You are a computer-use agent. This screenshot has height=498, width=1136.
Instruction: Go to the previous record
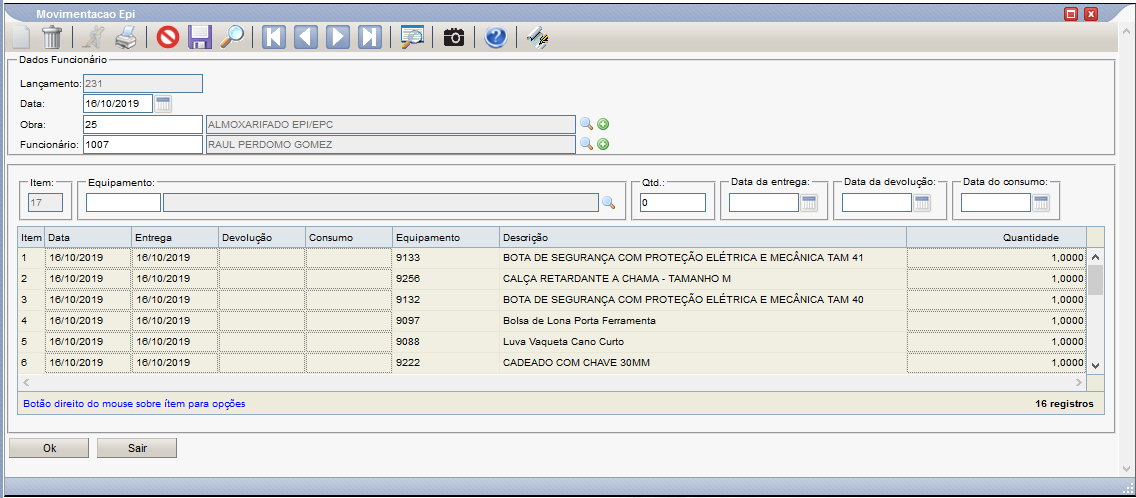pos(306,37)
